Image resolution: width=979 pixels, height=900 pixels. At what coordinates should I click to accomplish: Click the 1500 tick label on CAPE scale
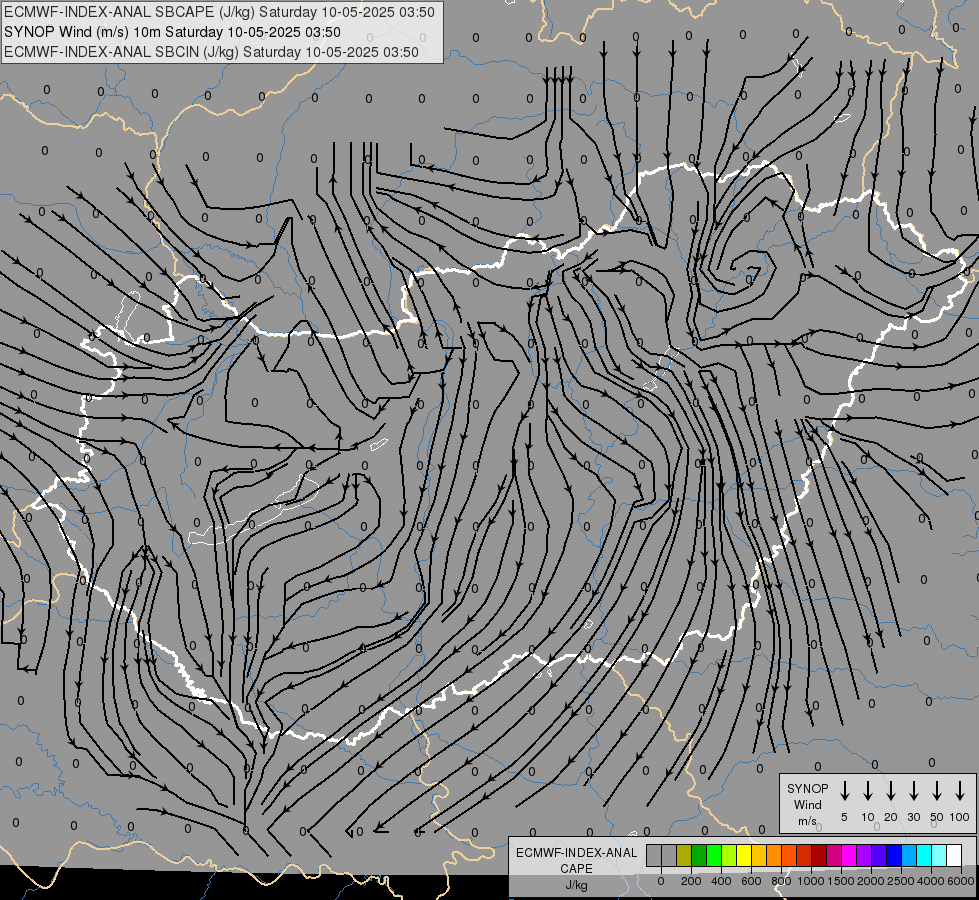841,881
